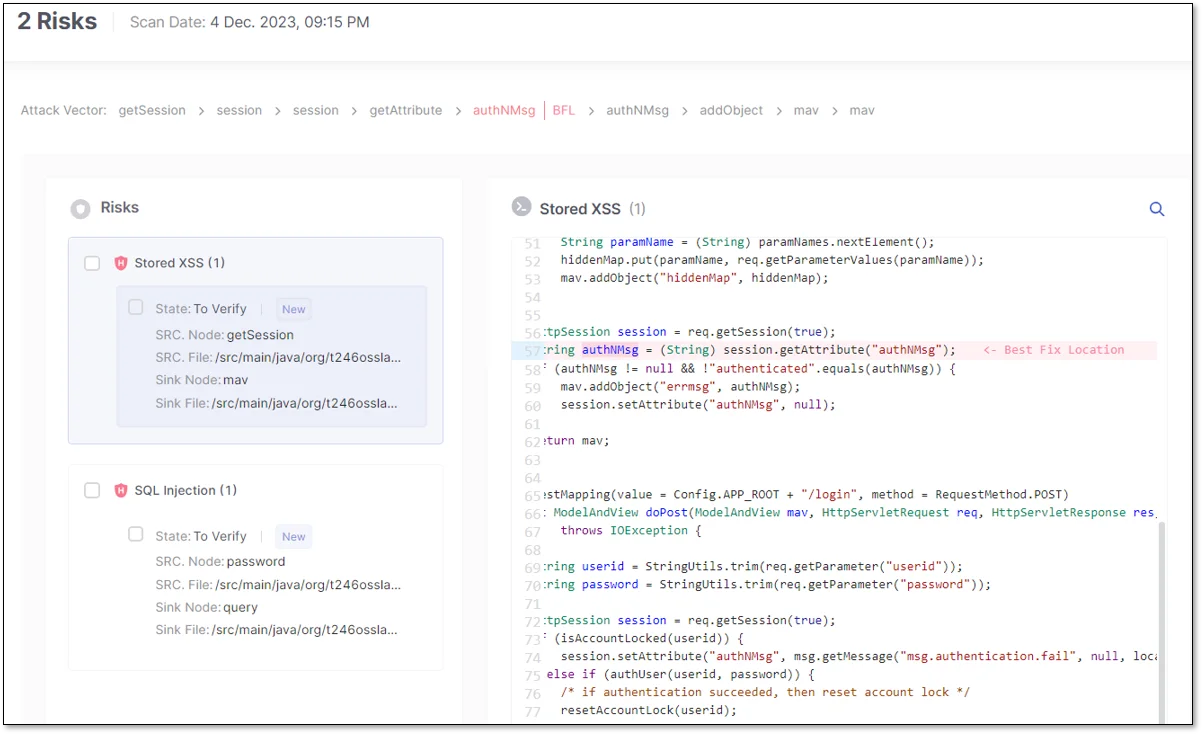Open the addObject breadcrumb node
This screenshot has width=1202, height=734.
731,110
